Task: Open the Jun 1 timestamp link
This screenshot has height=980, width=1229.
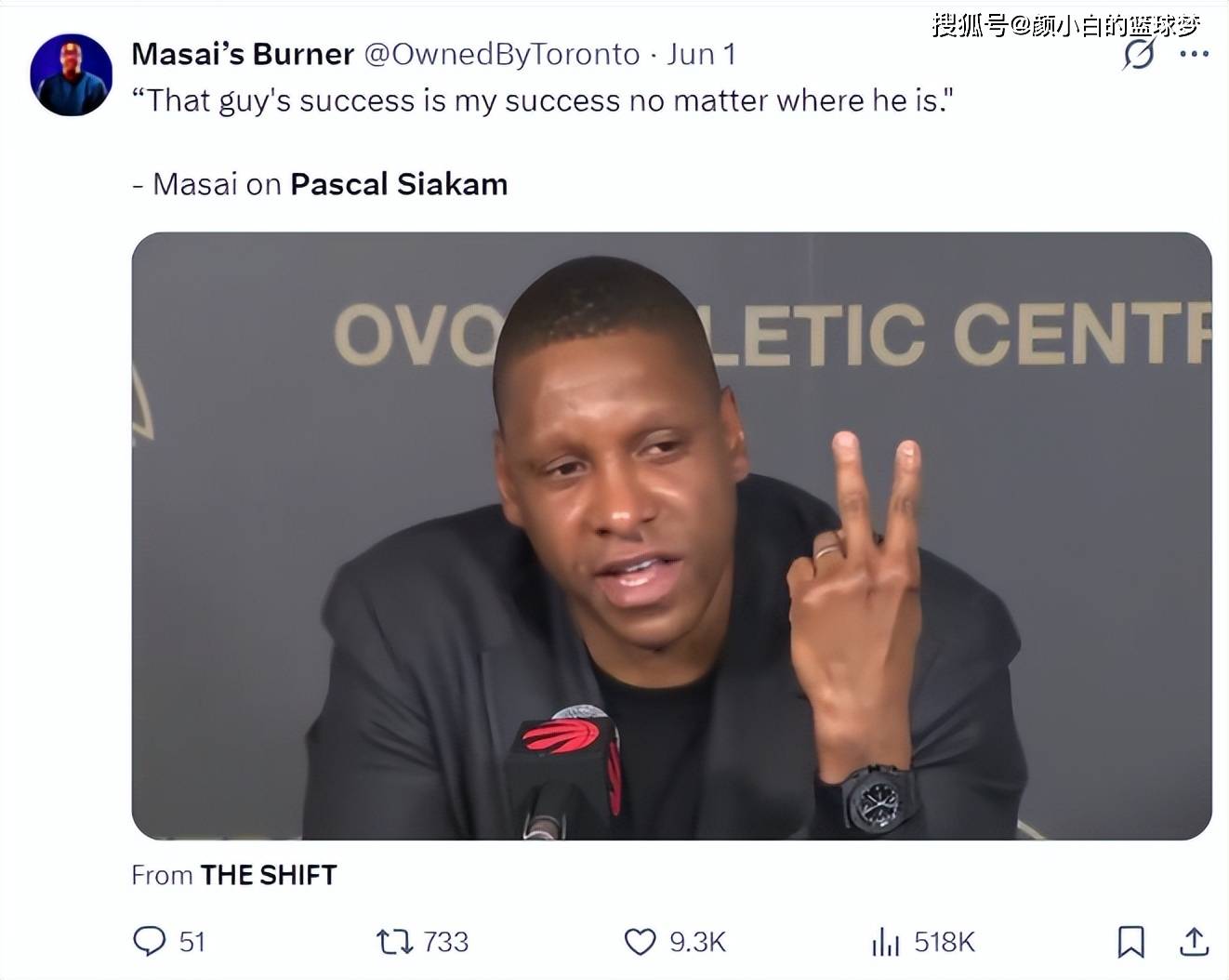Action: (701, 54)
